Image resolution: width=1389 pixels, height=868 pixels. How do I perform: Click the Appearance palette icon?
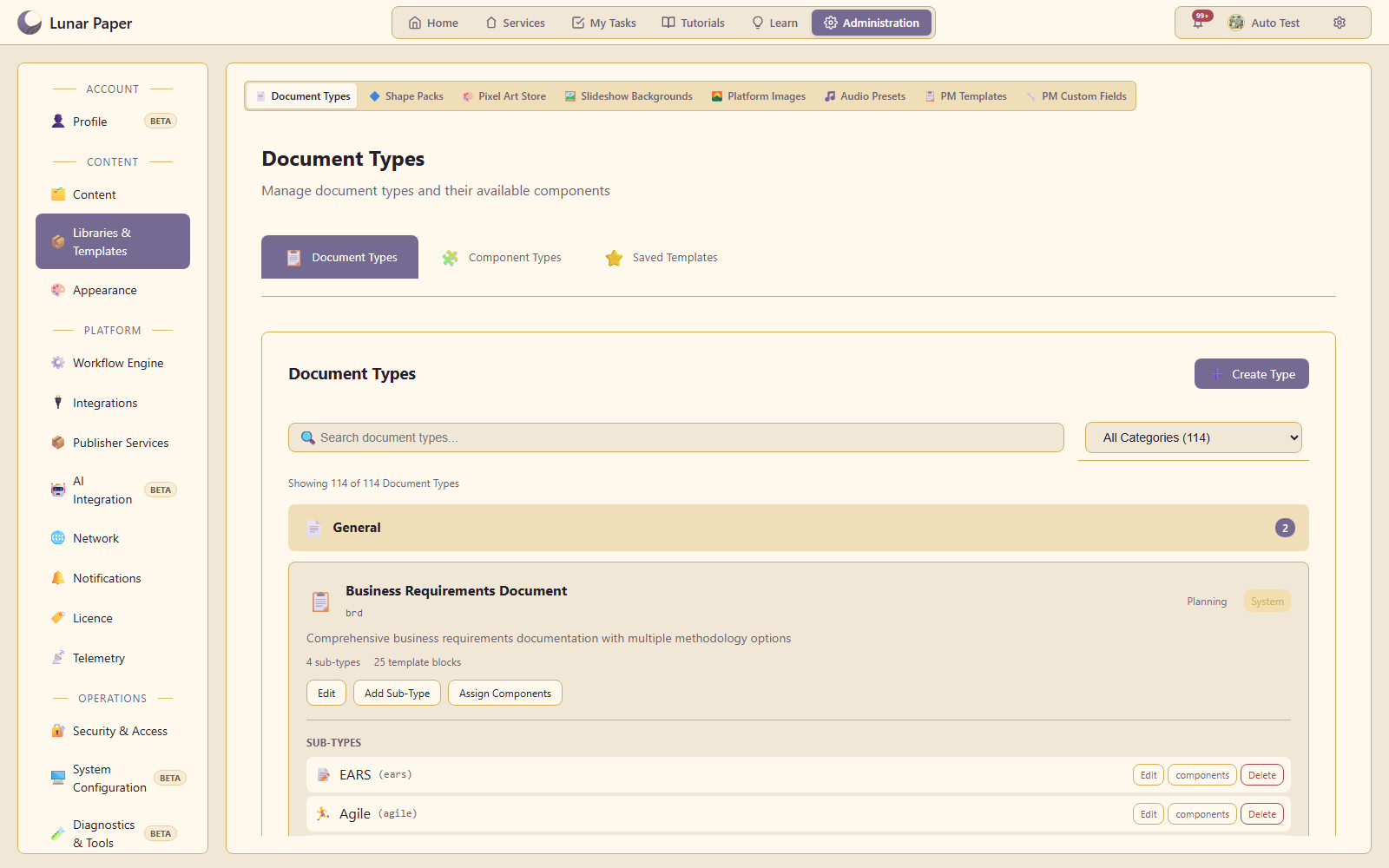[x=58, y=290]
